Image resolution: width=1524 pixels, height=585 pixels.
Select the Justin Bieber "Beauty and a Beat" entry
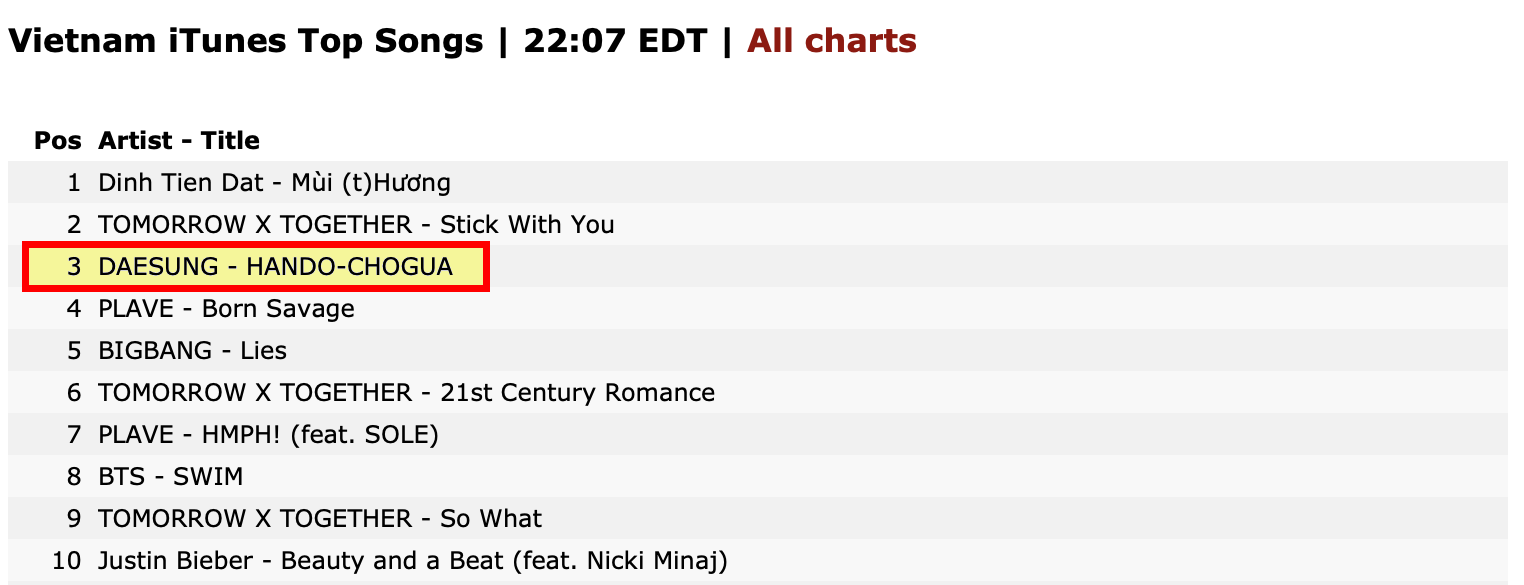(412, 561)
